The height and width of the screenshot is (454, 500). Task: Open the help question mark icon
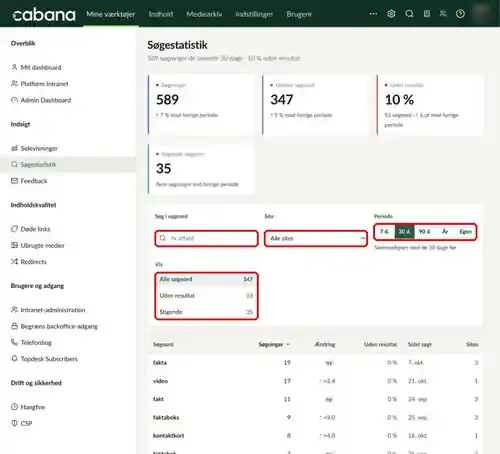460,14
